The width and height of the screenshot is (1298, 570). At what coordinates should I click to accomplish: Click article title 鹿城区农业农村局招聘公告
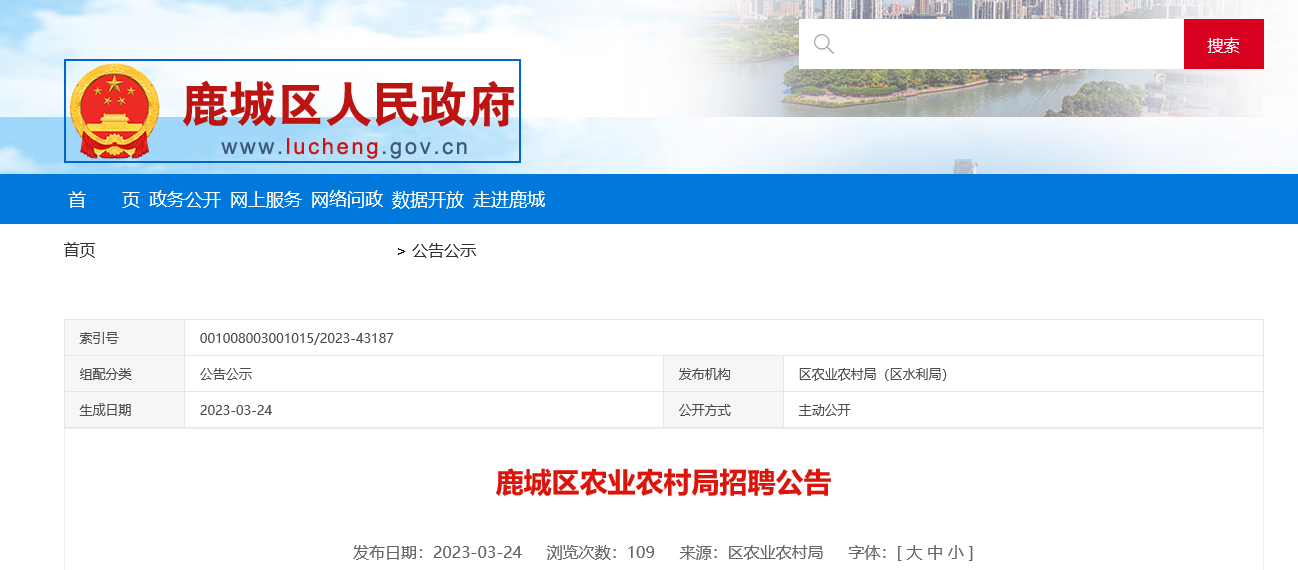(x=664, y=483)
